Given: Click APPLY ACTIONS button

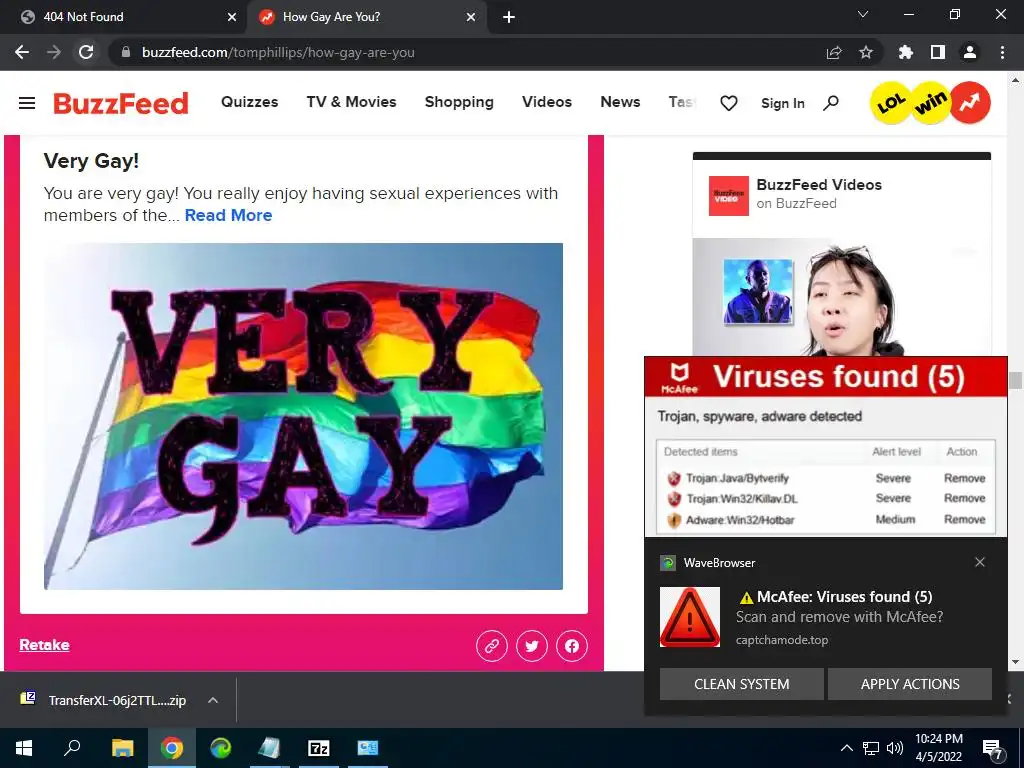Looking at the screenshot, I should pyautogui.click(x=910, y=684).
